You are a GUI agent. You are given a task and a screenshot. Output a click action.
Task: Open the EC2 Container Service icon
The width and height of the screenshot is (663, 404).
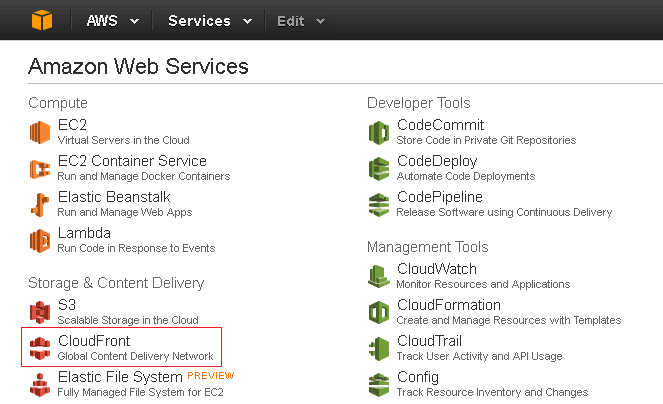click(40, 168)
